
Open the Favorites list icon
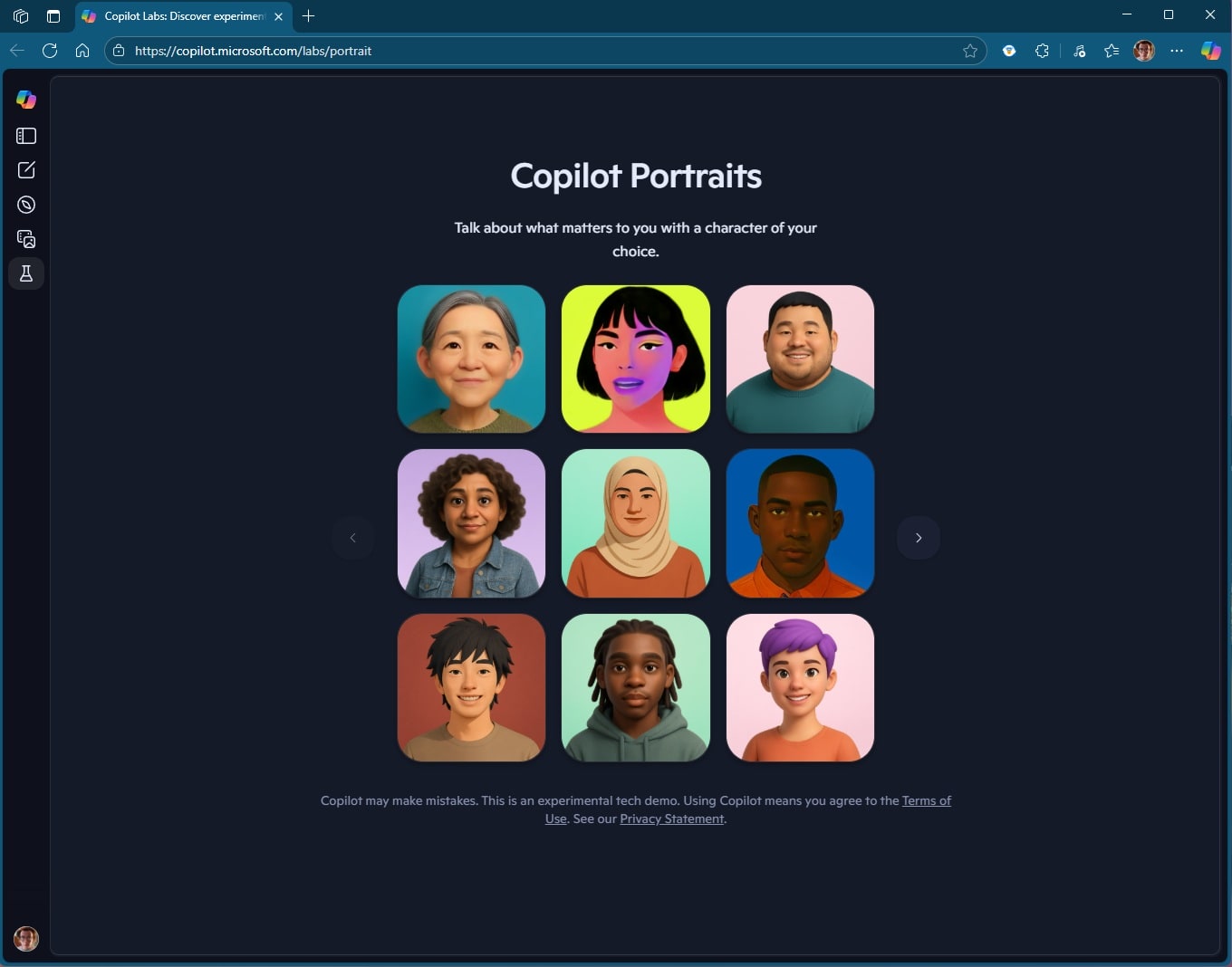(x=1112, y=51)
